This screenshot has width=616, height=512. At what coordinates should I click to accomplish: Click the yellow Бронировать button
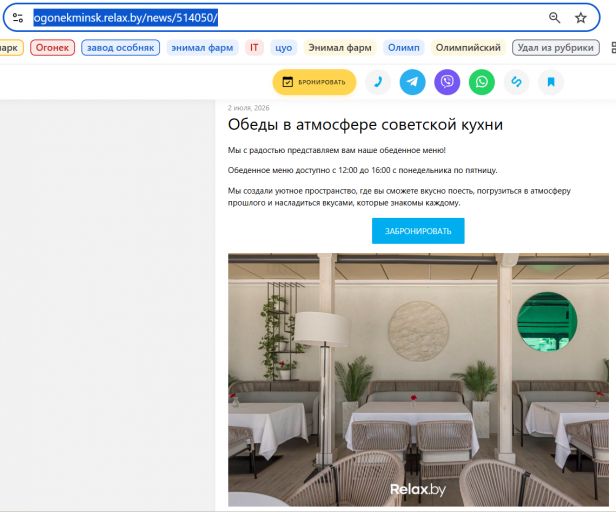coord(314,82)
